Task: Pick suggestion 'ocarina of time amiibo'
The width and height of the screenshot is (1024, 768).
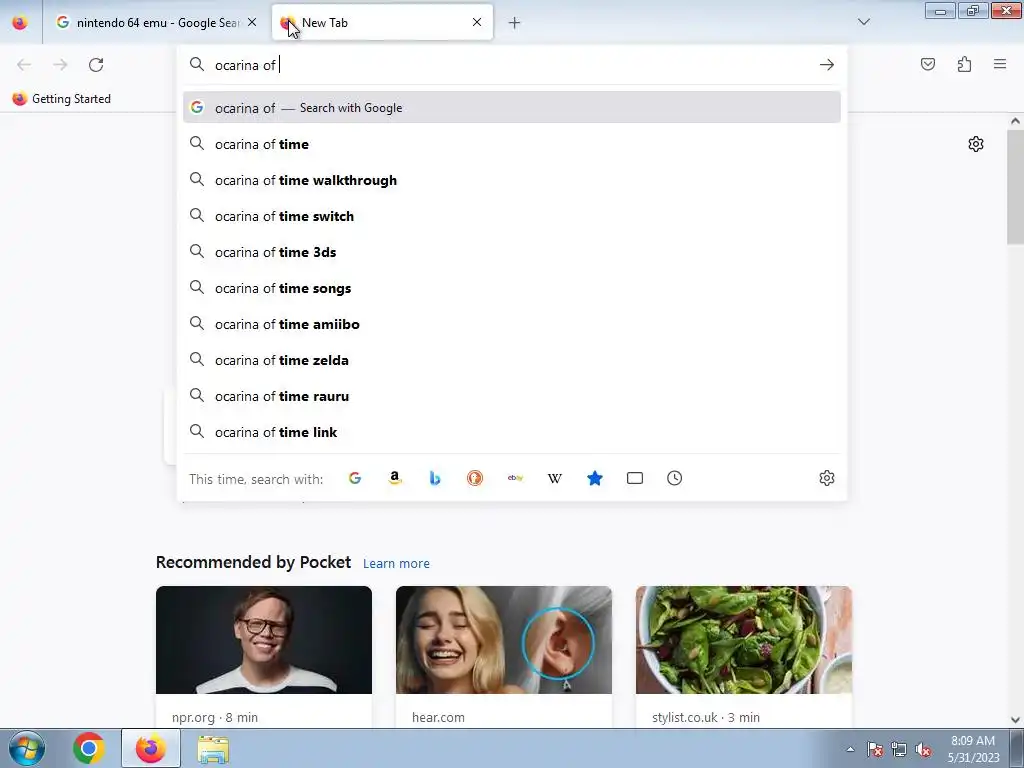Action: 511,324
